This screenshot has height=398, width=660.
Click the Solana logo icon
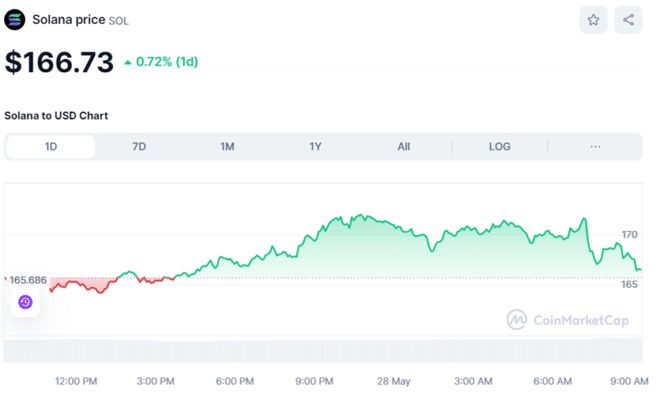[15, 20]
